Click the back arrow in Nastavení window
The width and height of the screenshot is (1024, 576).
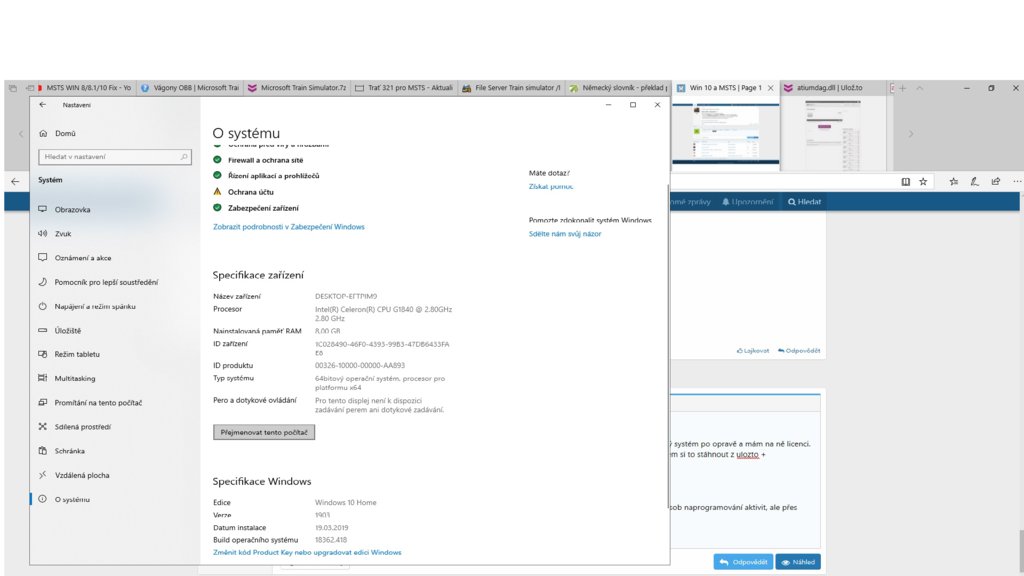click(42, 104)
